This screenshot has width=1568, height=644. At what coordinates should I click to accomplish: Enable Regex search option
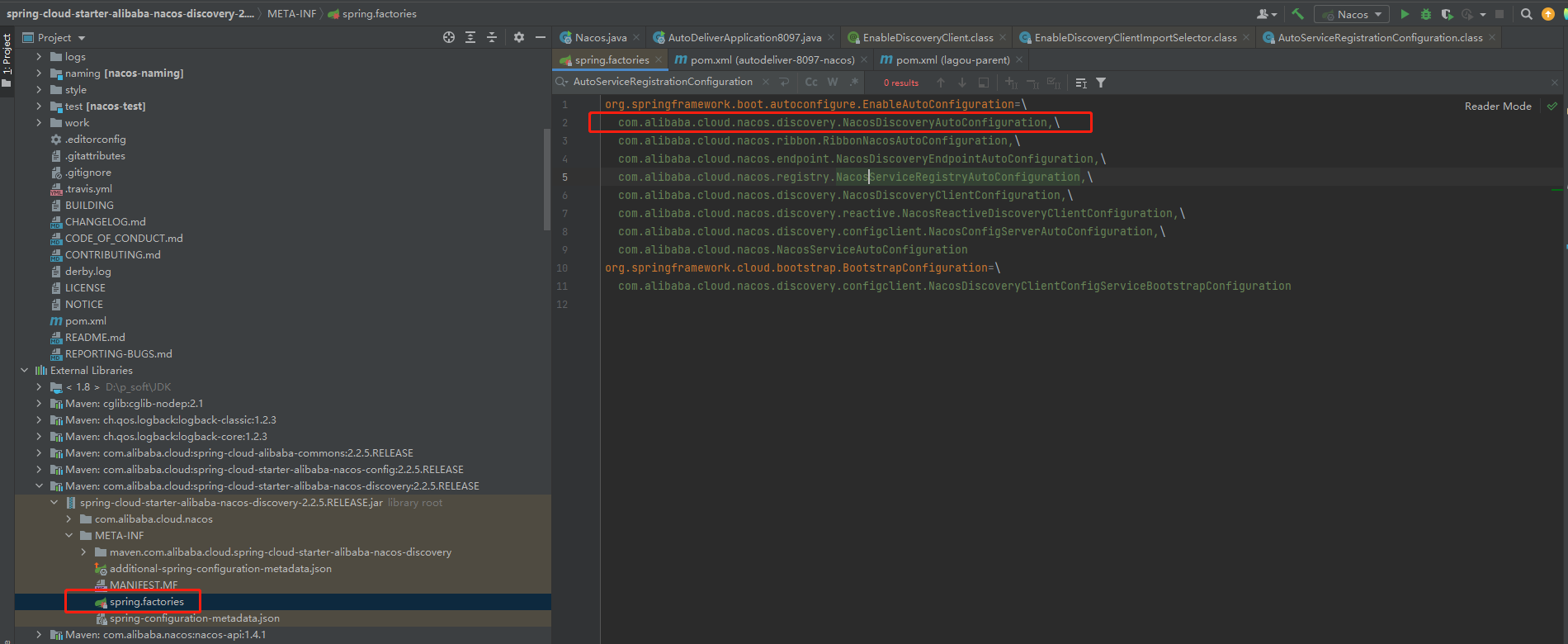(x=854, y=82)
